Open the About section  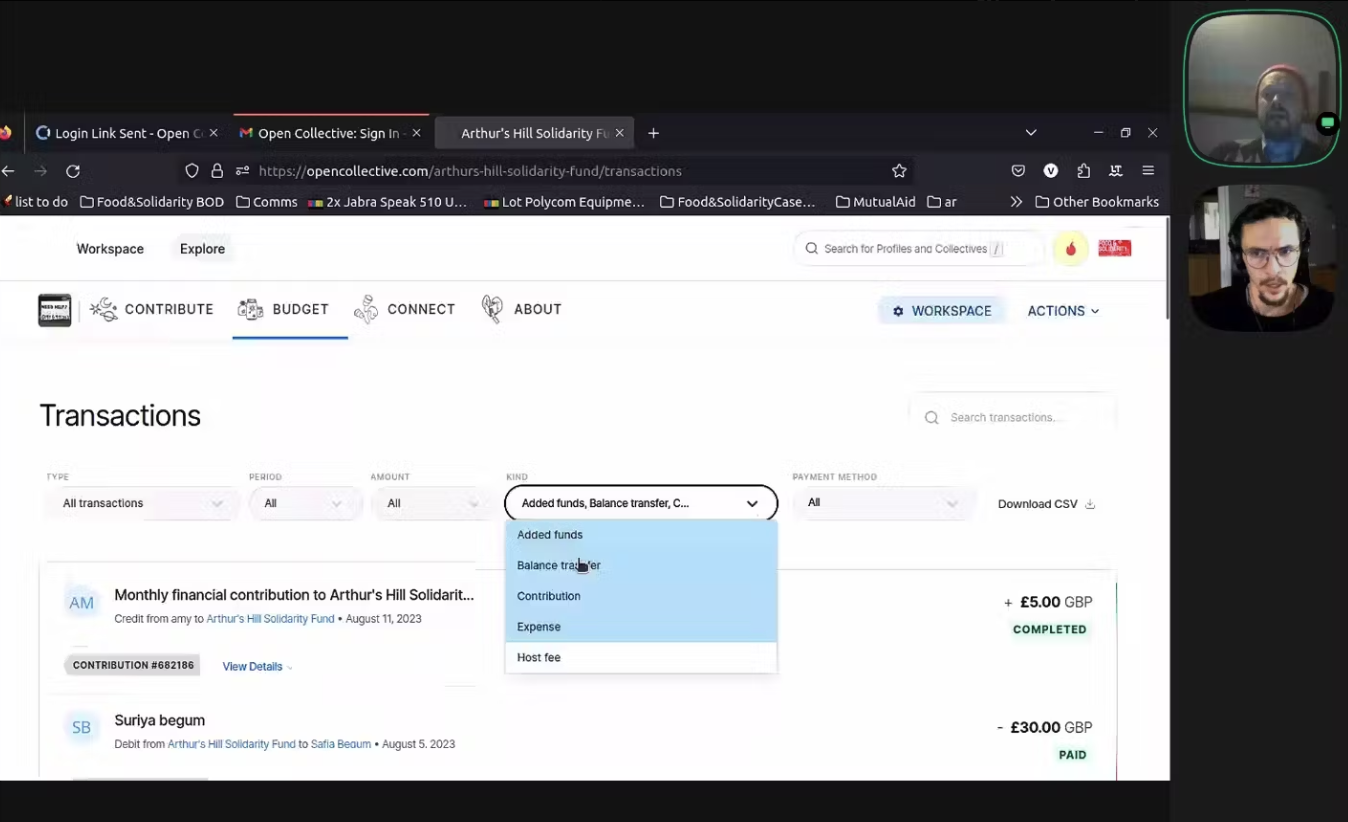522,310
